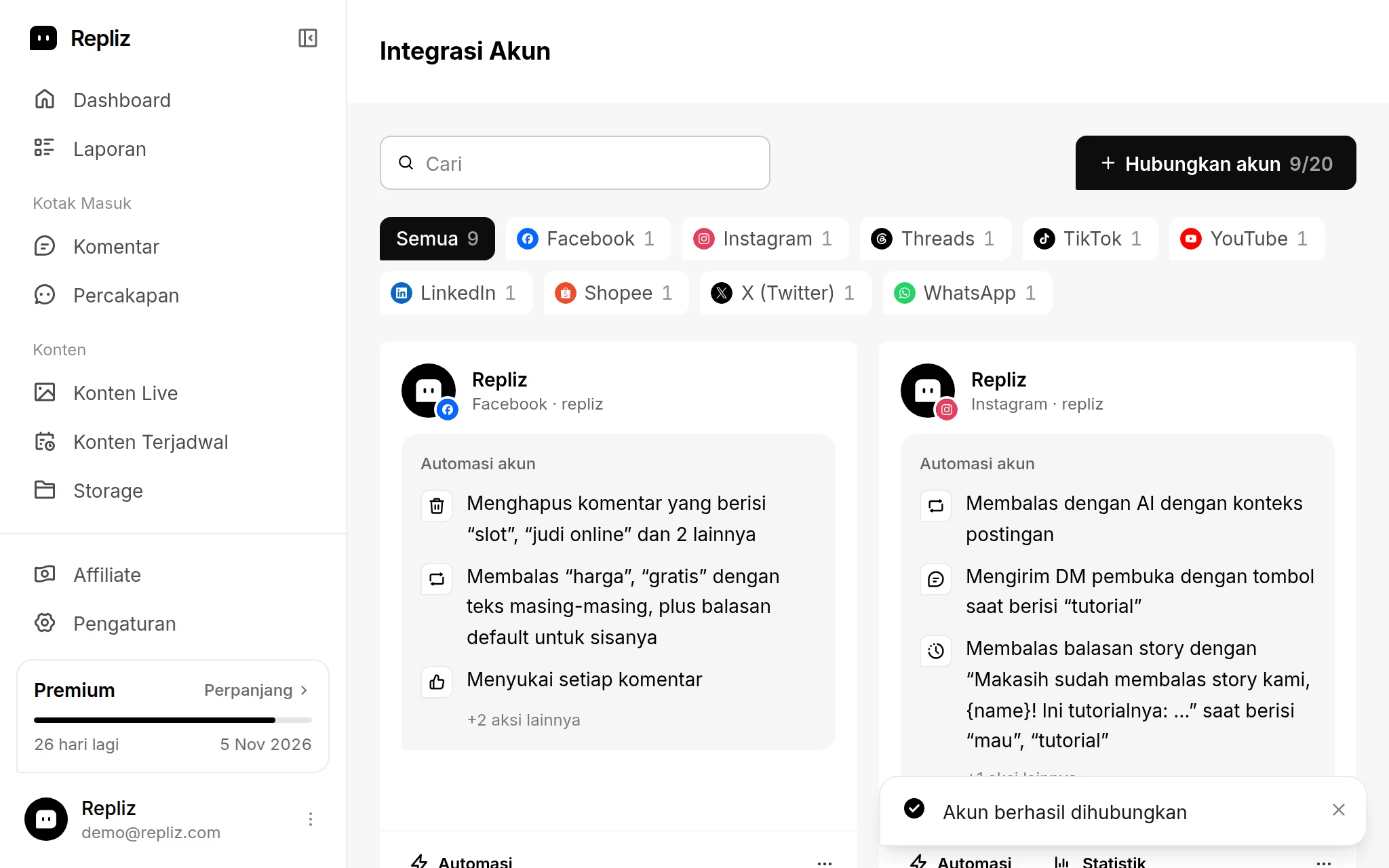Click Perpanjang link in Premium card

256,690
